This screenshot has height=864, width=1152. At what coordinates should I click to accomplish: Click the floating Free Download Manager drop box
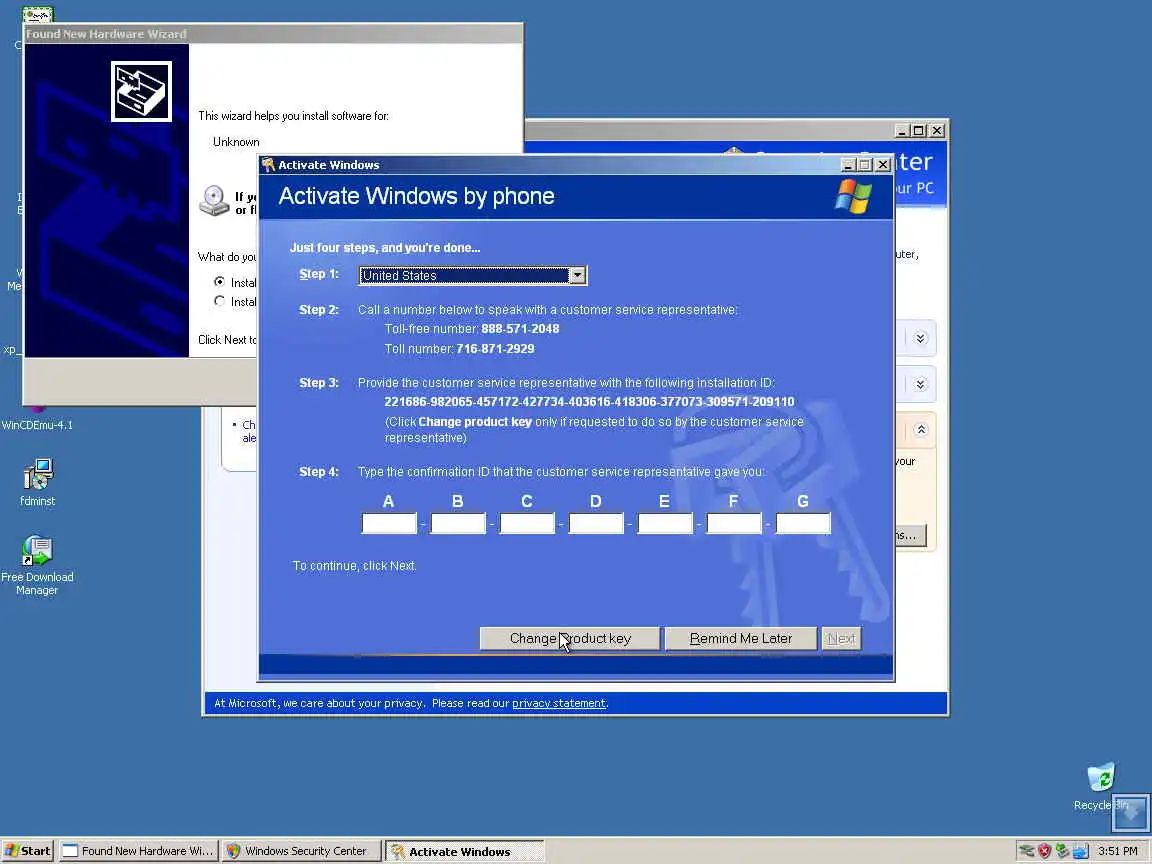pyautogui.click(x=1131, y=812)
